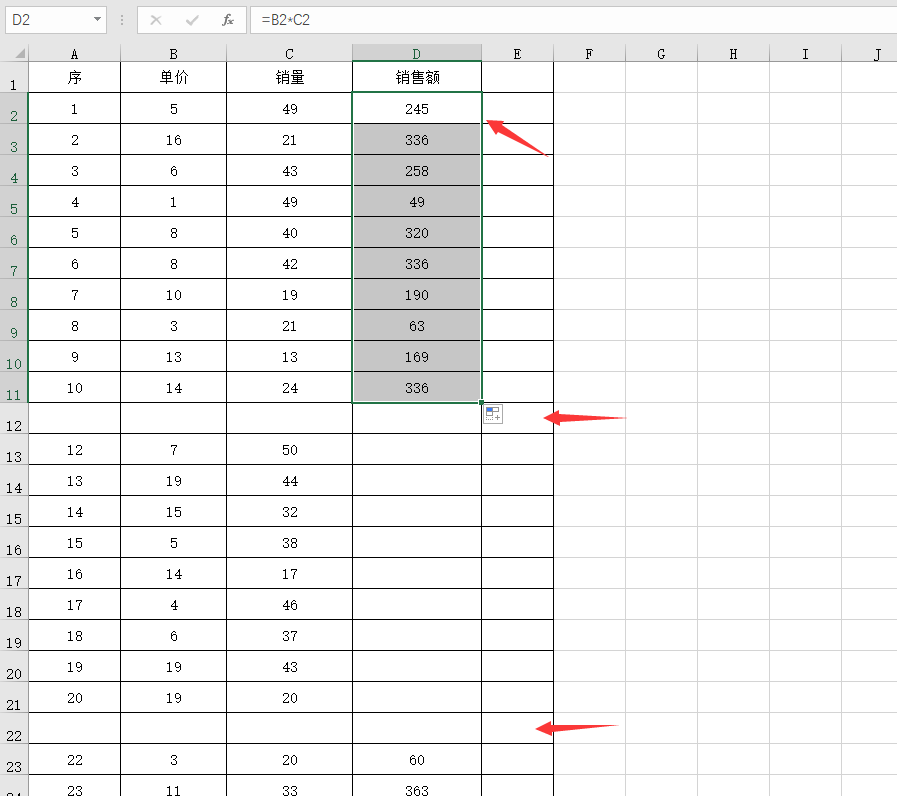The height and width of the screenshot is (796, 897).
Task: Click cell C19 showing 37
Action: 289,636
